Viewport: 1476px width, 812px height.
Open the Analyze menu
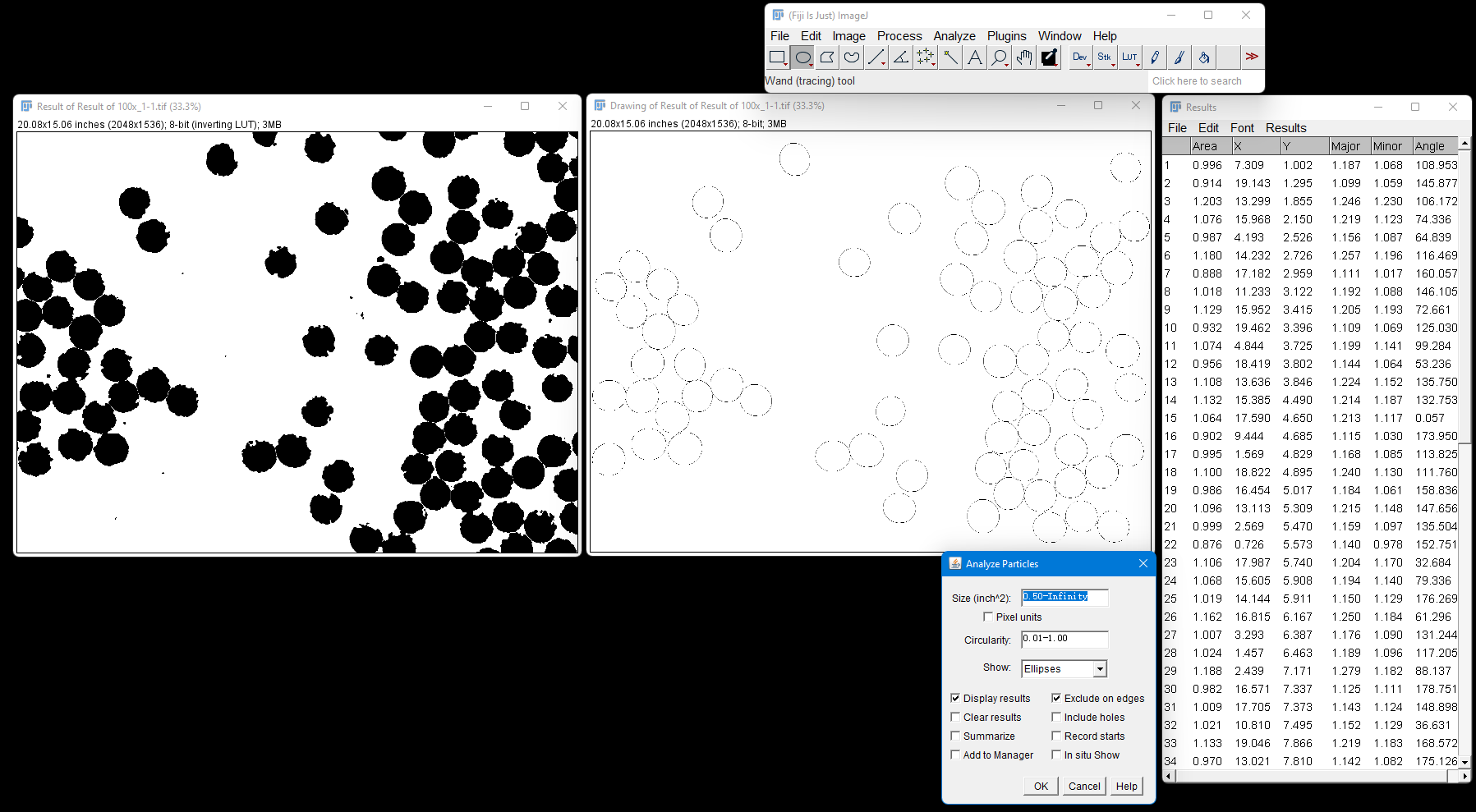point(954,36)
